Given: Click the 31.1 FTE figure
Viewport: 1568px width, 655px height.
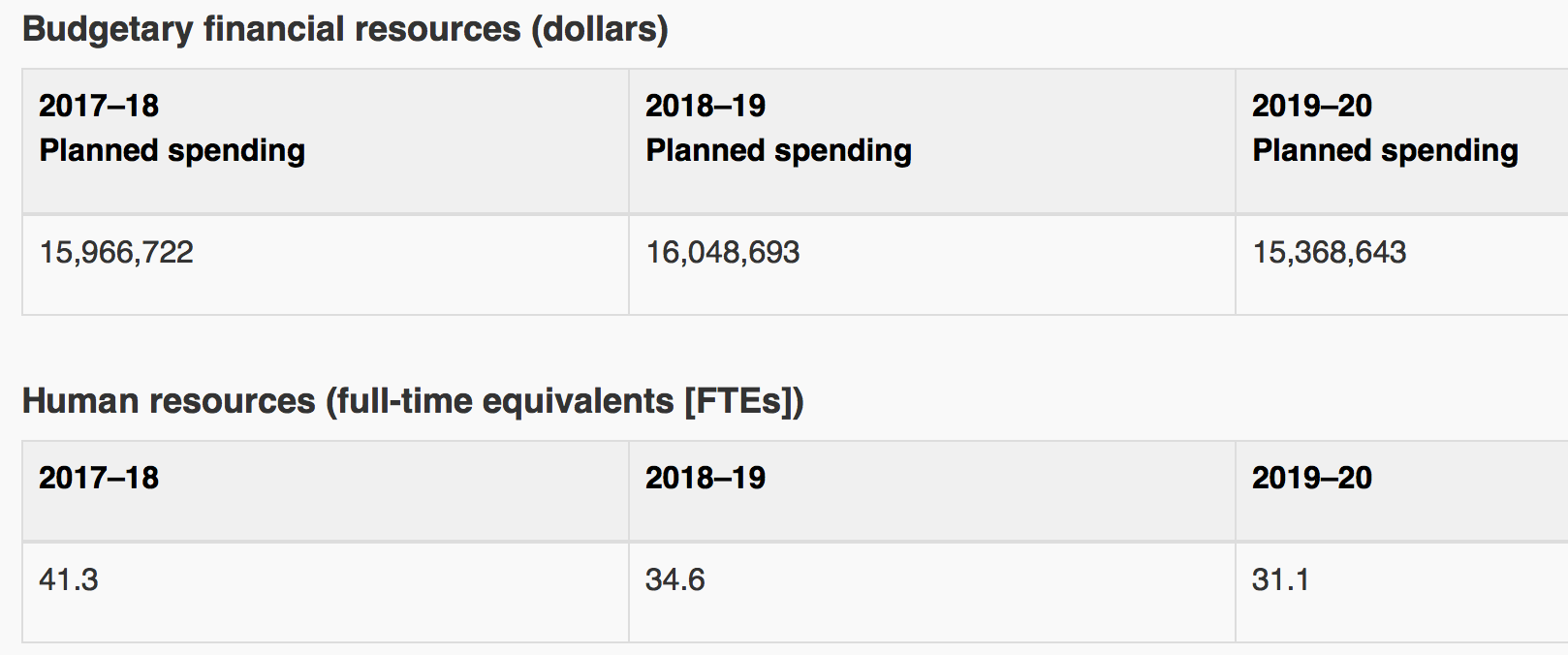Looking at the screenshot, I should click(1280, 580).
